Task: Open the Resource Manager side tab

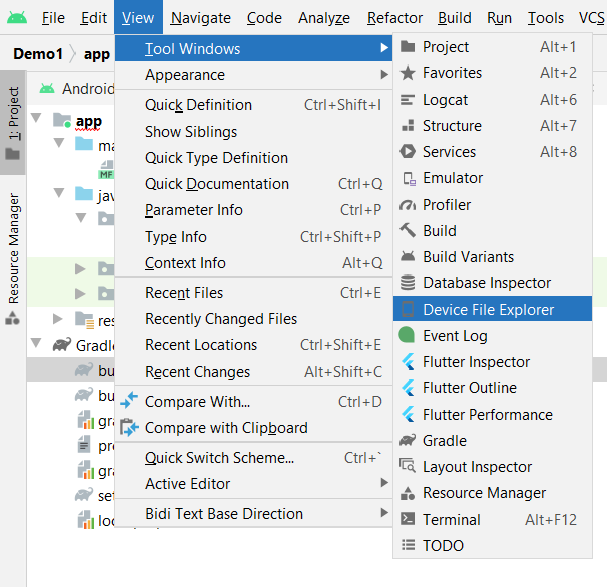Action: pos(13,258)
